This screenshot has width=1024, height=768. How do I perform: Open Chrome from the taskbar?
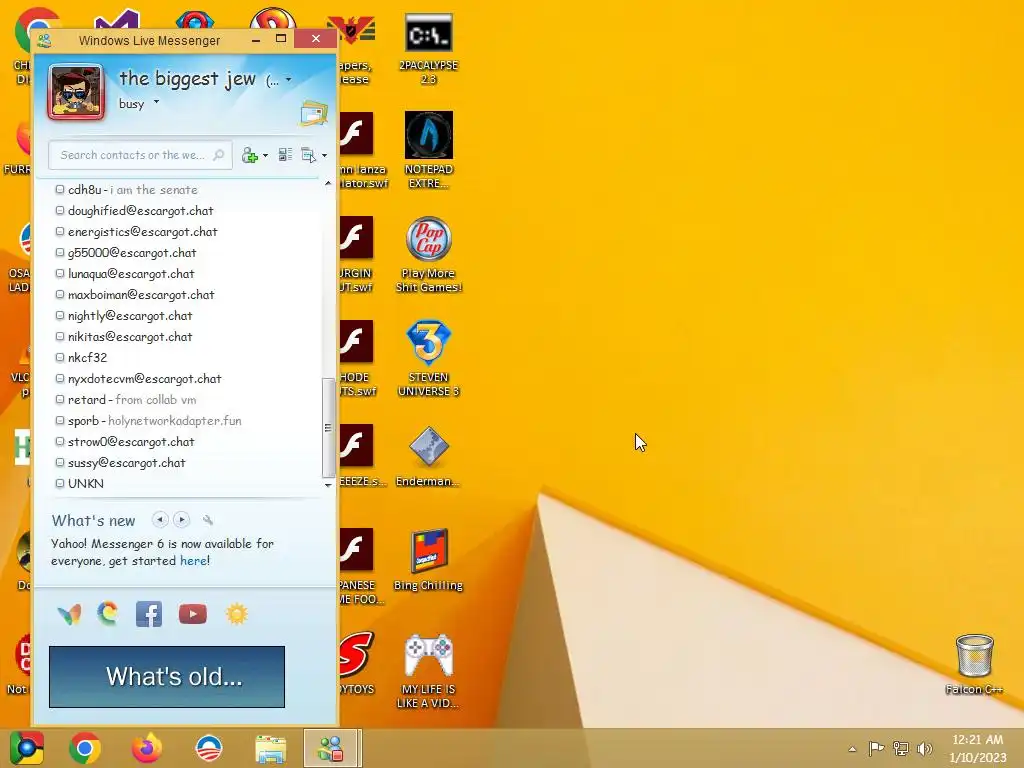click(x=85, y=748)
